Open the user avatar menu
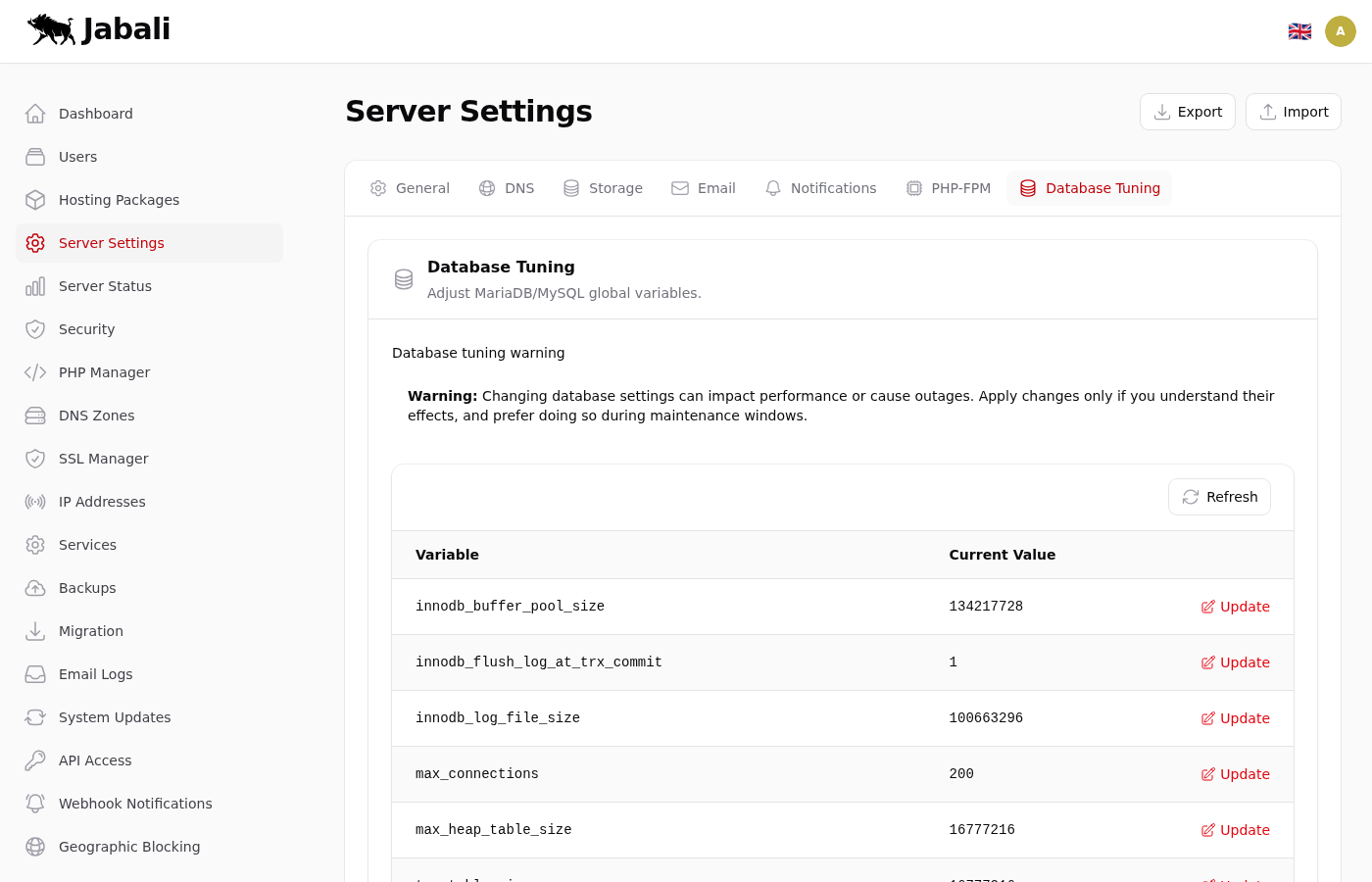Screen dimensions: 1372x882 pyautogui.click(x=1340, y=31)
